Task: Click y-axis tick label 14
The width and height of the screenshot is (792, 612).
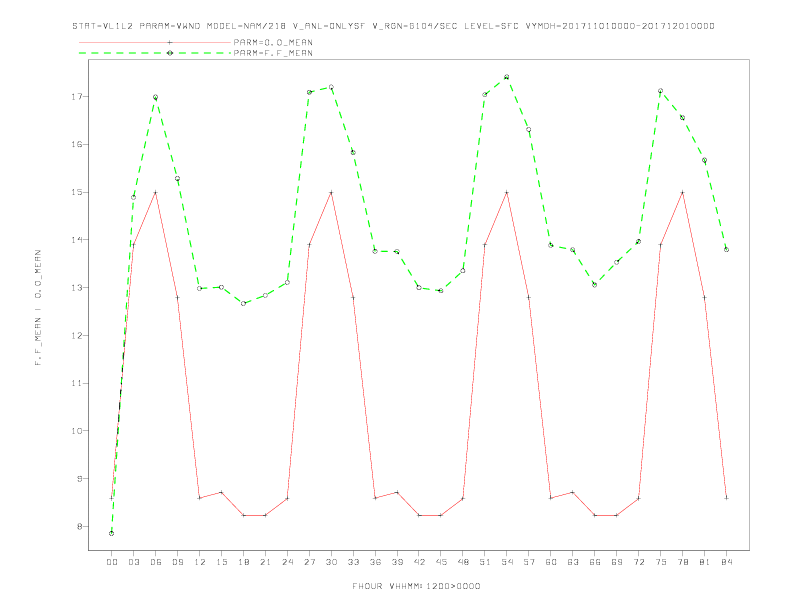Action: point(79,240)
